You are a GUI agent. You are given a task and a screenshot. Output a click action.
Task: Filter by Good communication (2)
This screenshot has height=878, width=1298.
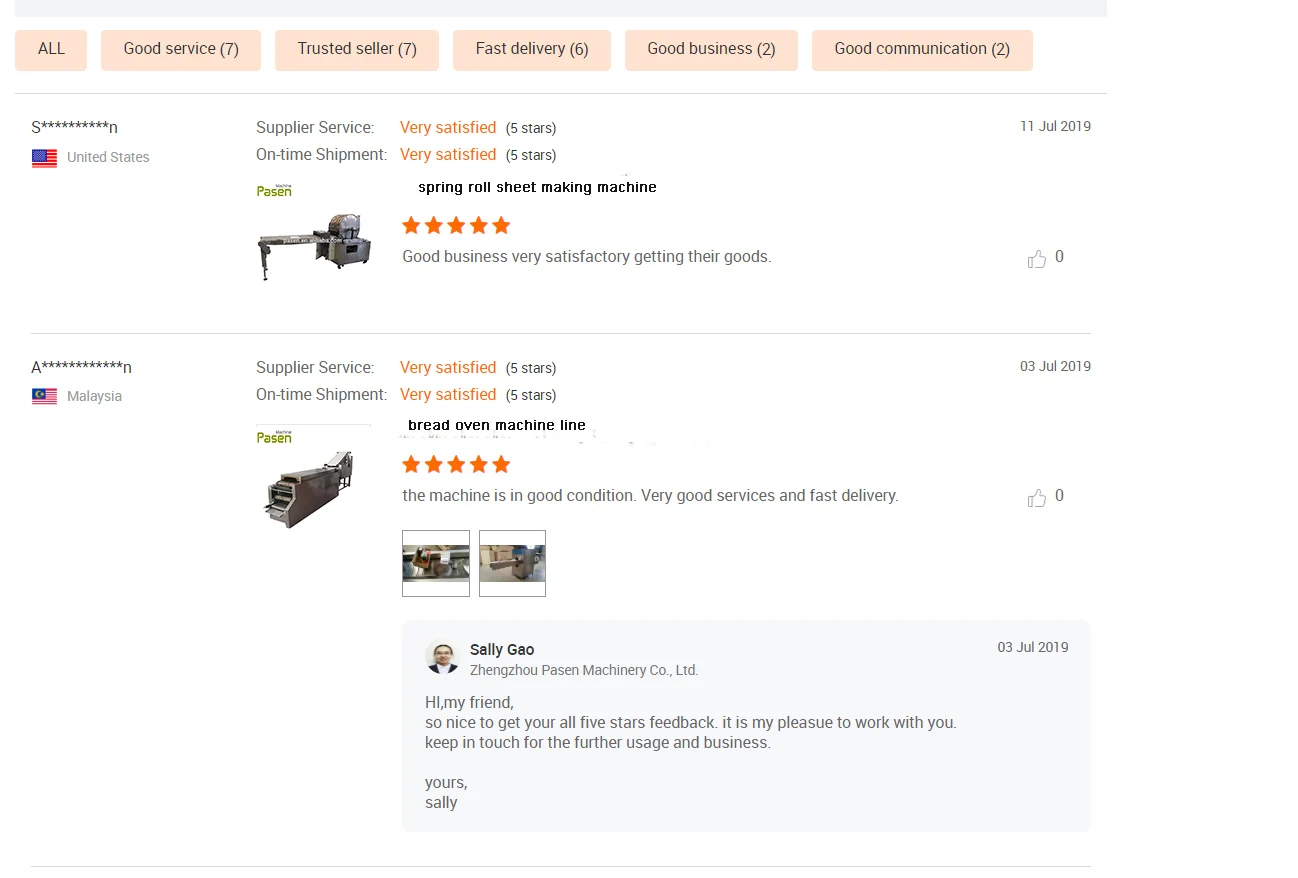point(922,50)
